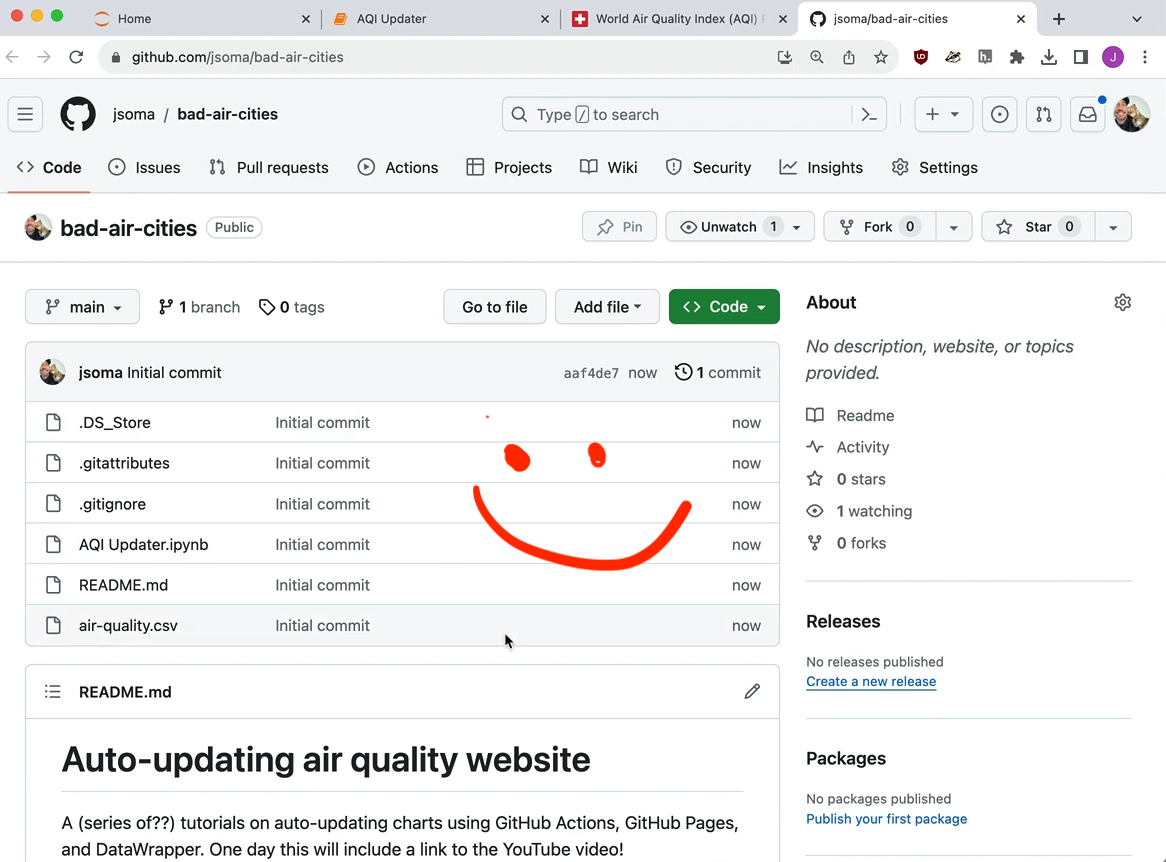Image resolution: width=1166 pixels, height=862 pixels.
Task: Open the Chrome three-dot menu
Action: coord(1144,57)
